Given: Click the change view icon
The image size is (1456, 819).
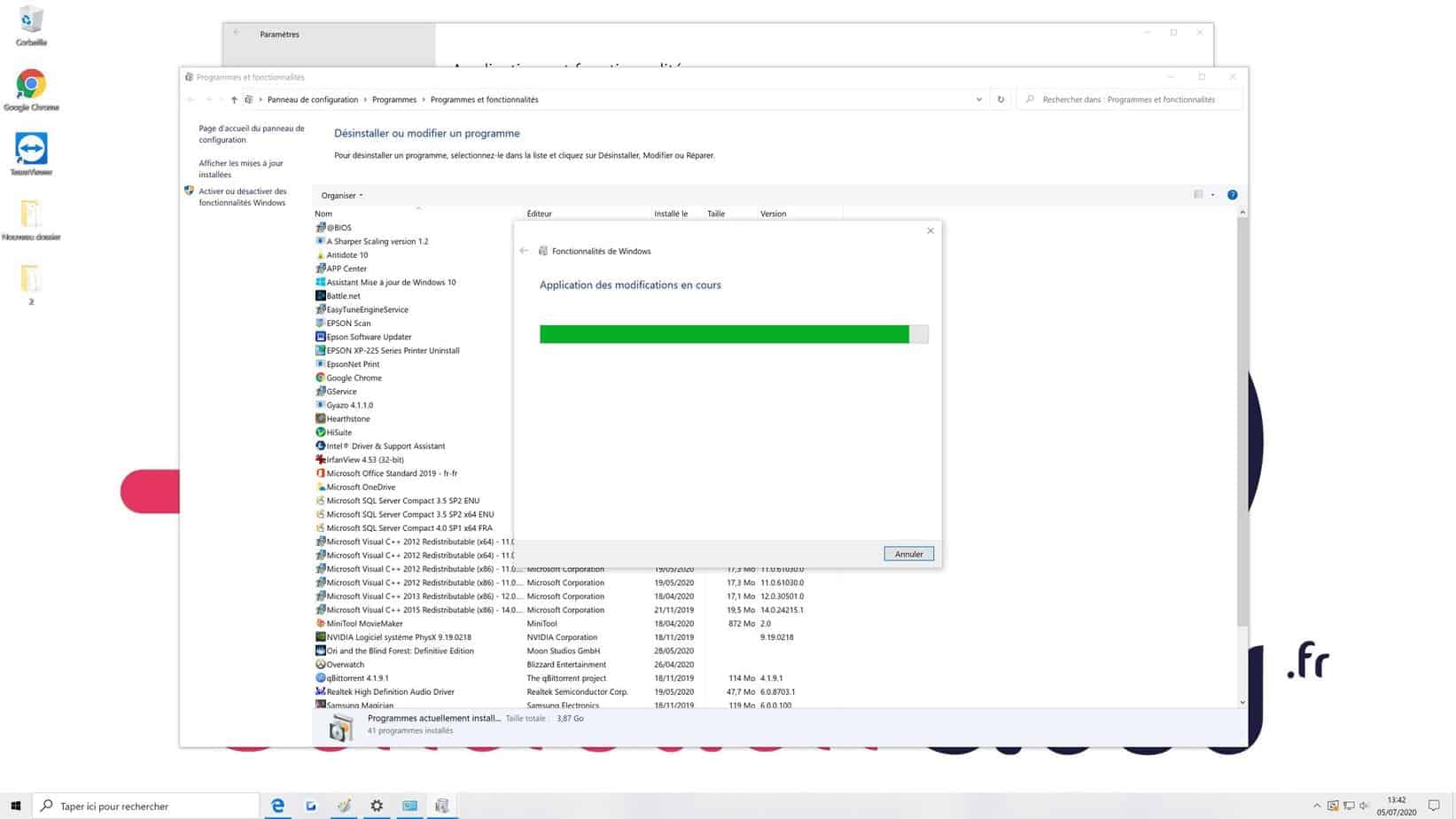Looking at the screenshot, I should (1198, 195).
